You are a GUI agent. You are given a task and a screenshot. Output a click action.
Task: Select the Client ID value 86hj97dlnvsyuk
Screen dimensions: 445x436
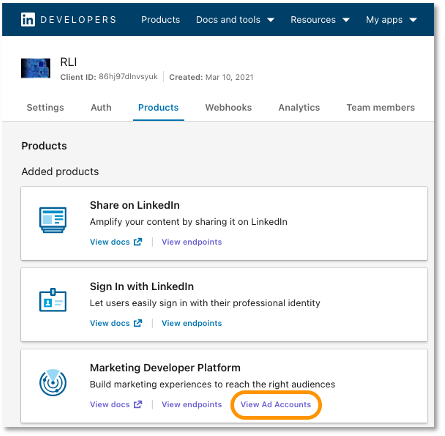128,77
